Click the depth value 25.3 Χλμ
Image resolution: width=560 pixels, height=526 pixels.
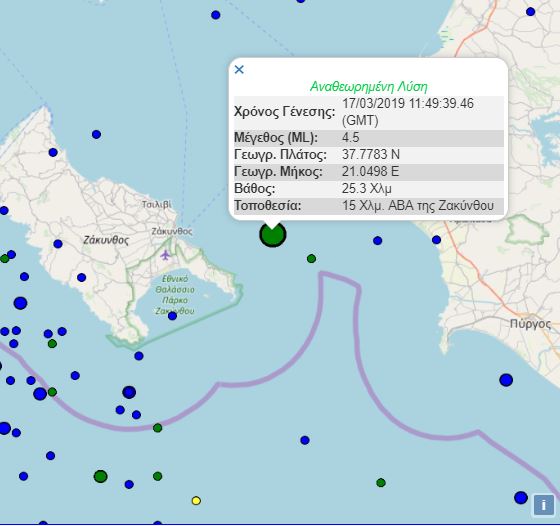367,188
